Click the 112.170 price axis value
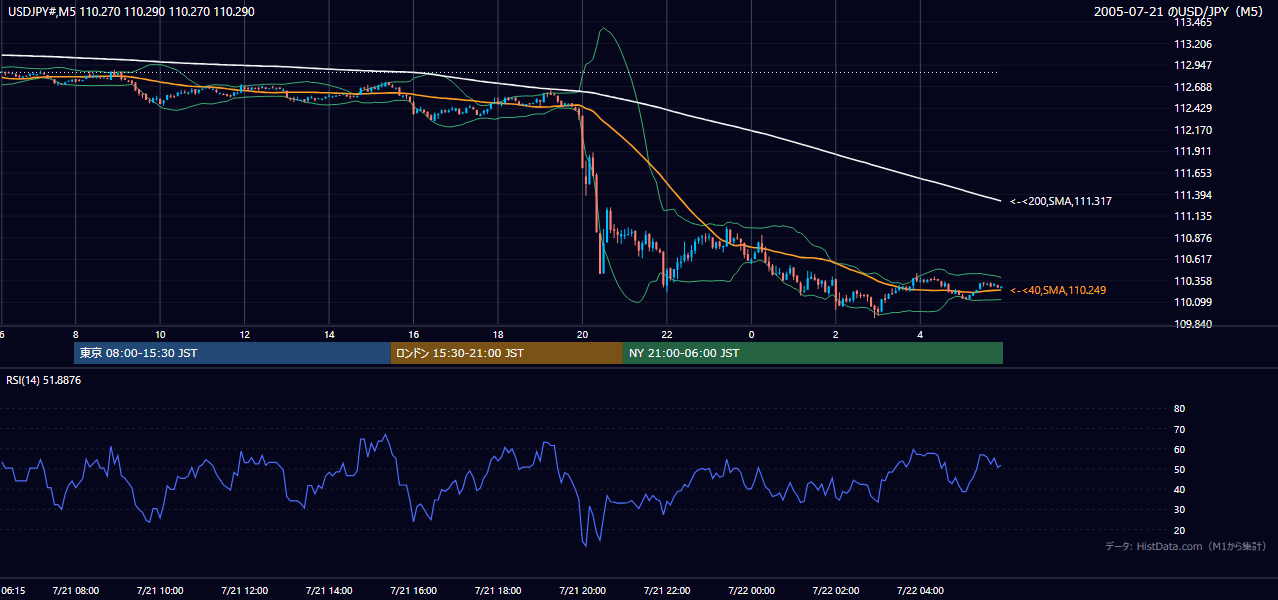The height and width of the screenshot is (600, 1278). click(1193, 130)
